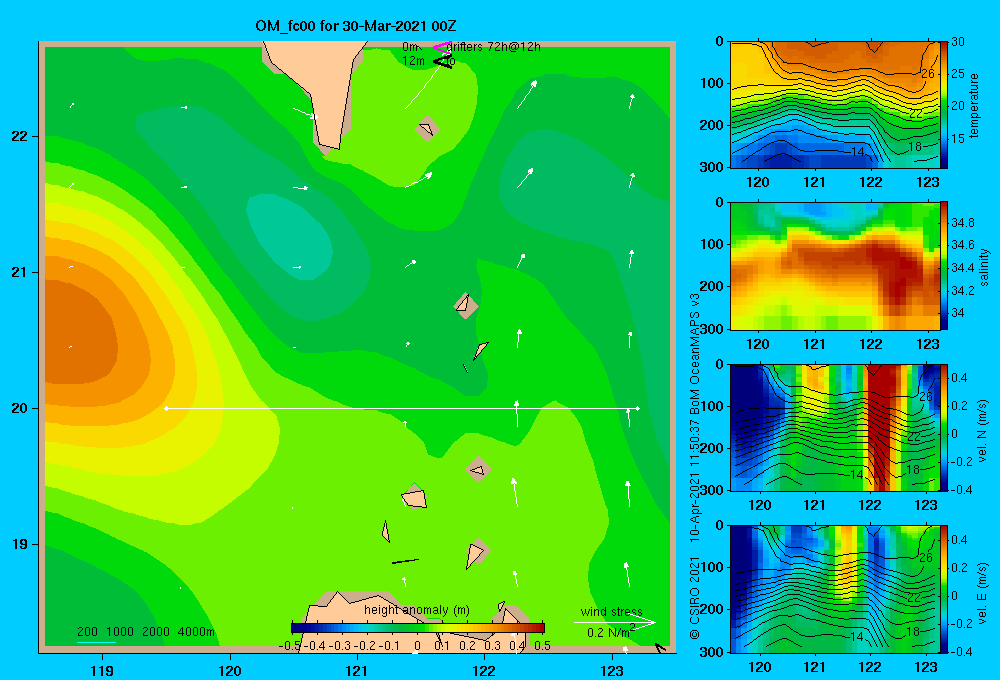Screen dimensions: 1000x680
Task: Click longitude label '123' on main map
Action: pyautogui.click(x=612, y=670)
